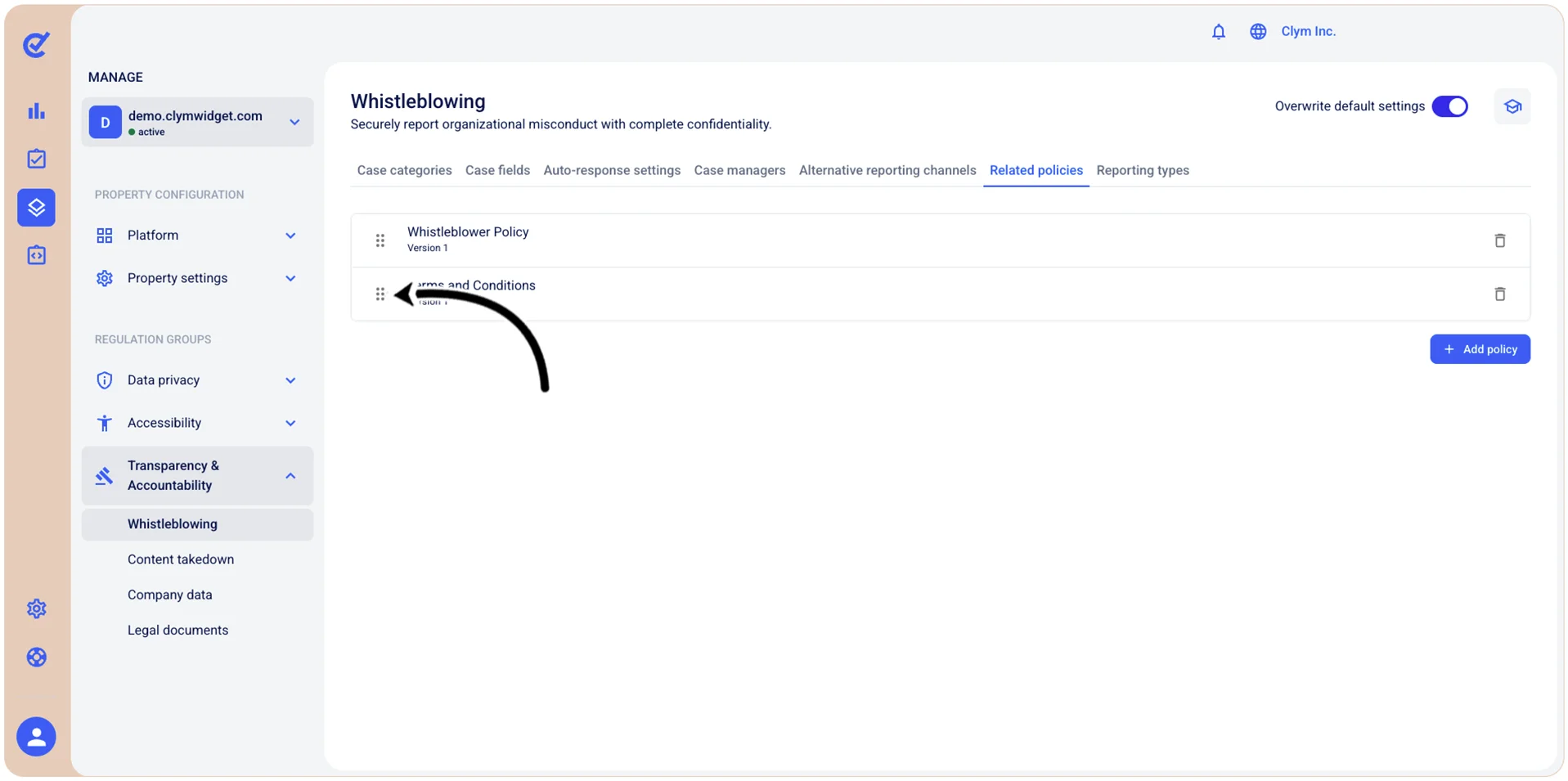
Task: Open the graduation cap help icon
Action: 1512,106
